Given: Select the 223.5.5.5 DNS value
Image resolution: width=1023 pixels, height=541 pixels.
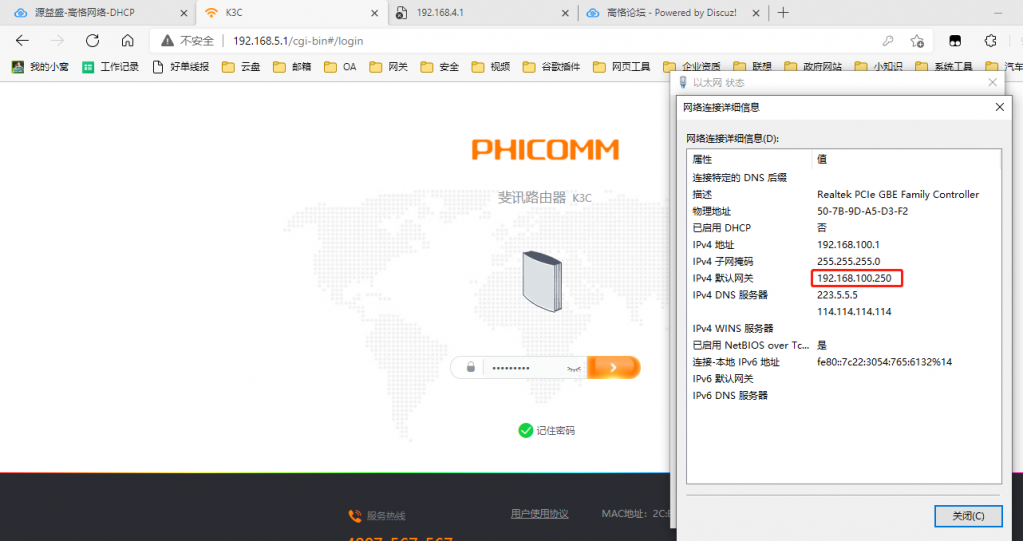Looking at the screenshot, I should pyautogui.click(x=837, y=295).
